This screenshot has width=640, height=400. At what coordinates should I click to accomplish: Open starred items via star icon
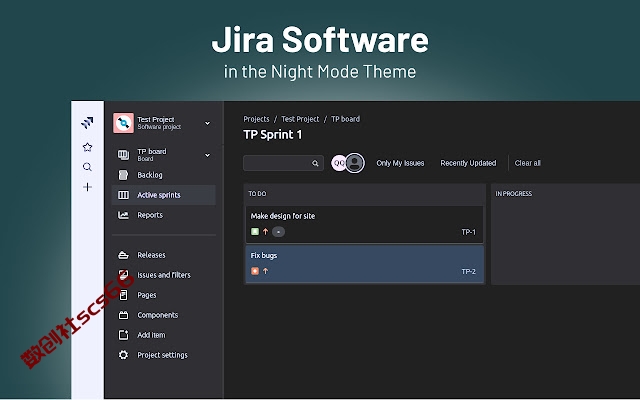pos(87,147)
